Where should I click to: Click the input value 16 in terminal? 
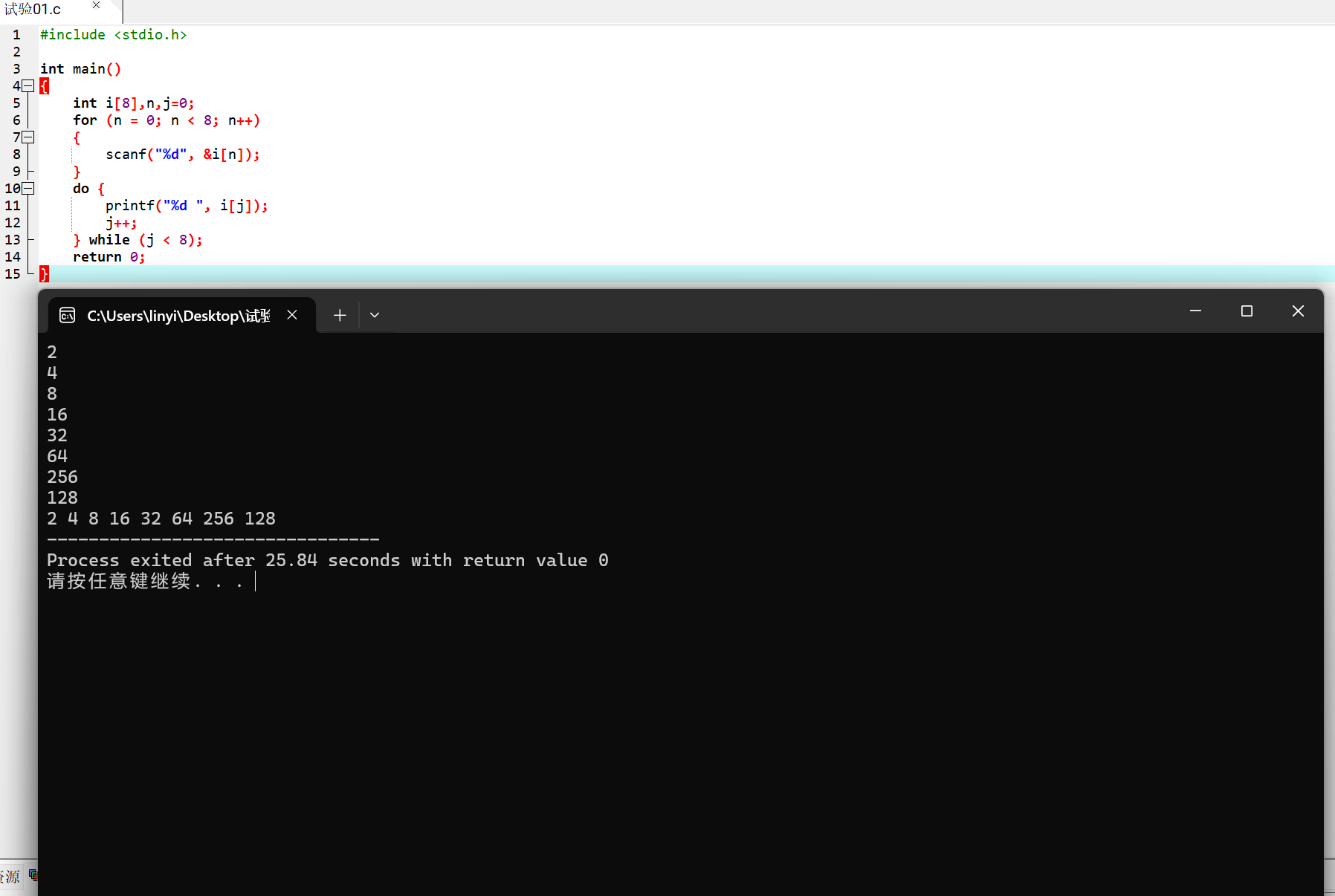(57, 414)
